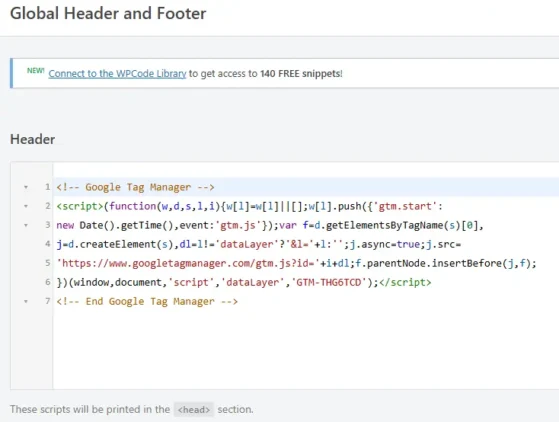The height and width of the screenshot is (422, 559).
Task: Collapse code fold arrow on line 2
Action: point(26,206)
